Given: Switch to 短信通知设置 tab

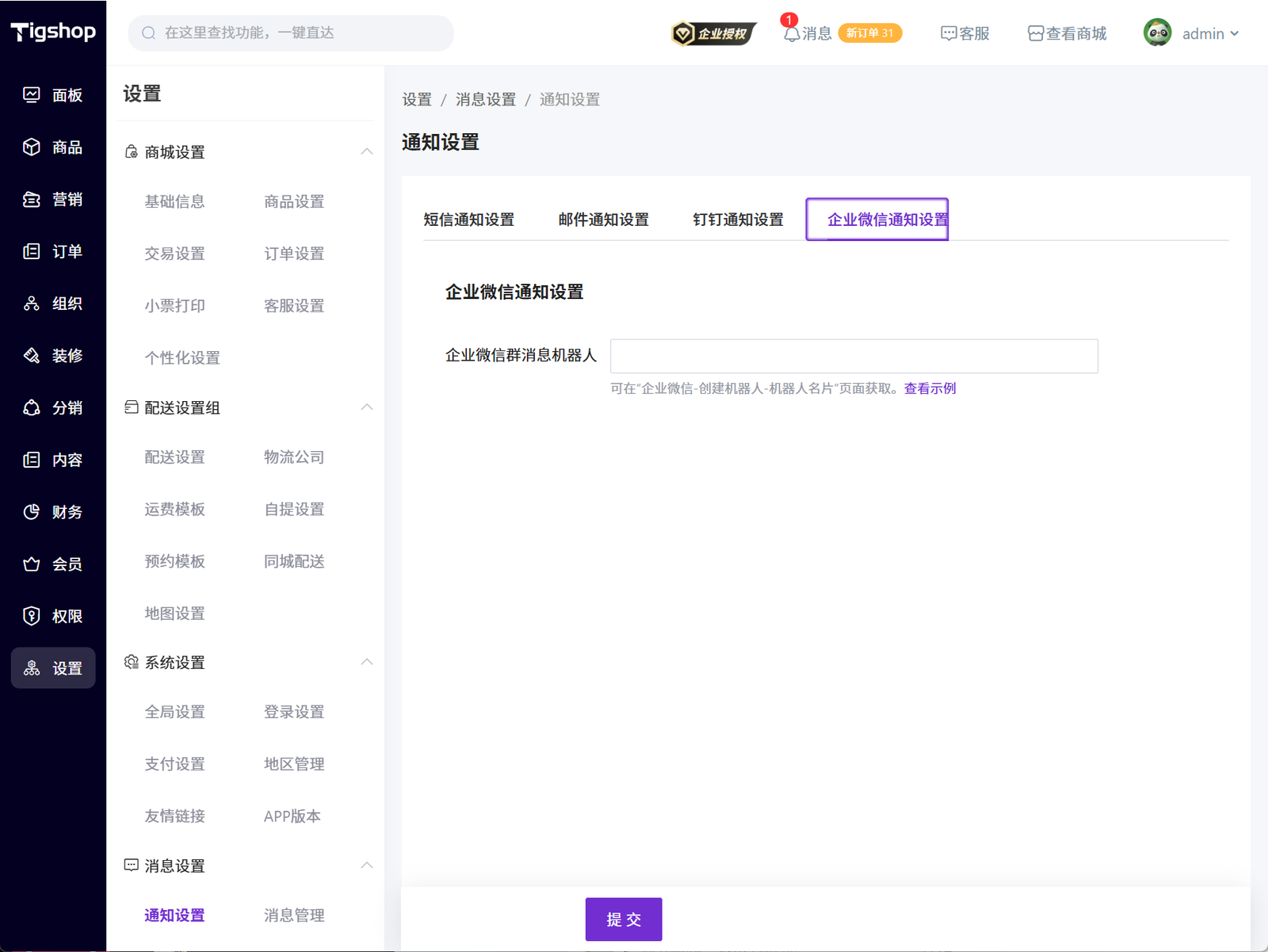Looking at the screenshot, I should point(468,220).
